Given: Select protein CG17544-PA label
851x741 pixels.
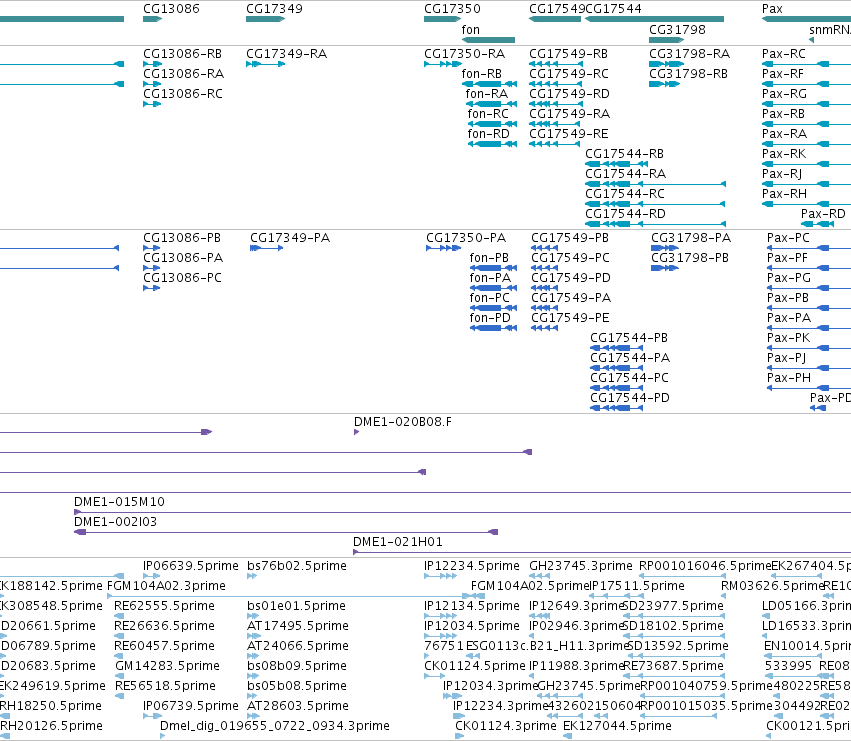Looking at the screenshot, I should tap(630, 358).
